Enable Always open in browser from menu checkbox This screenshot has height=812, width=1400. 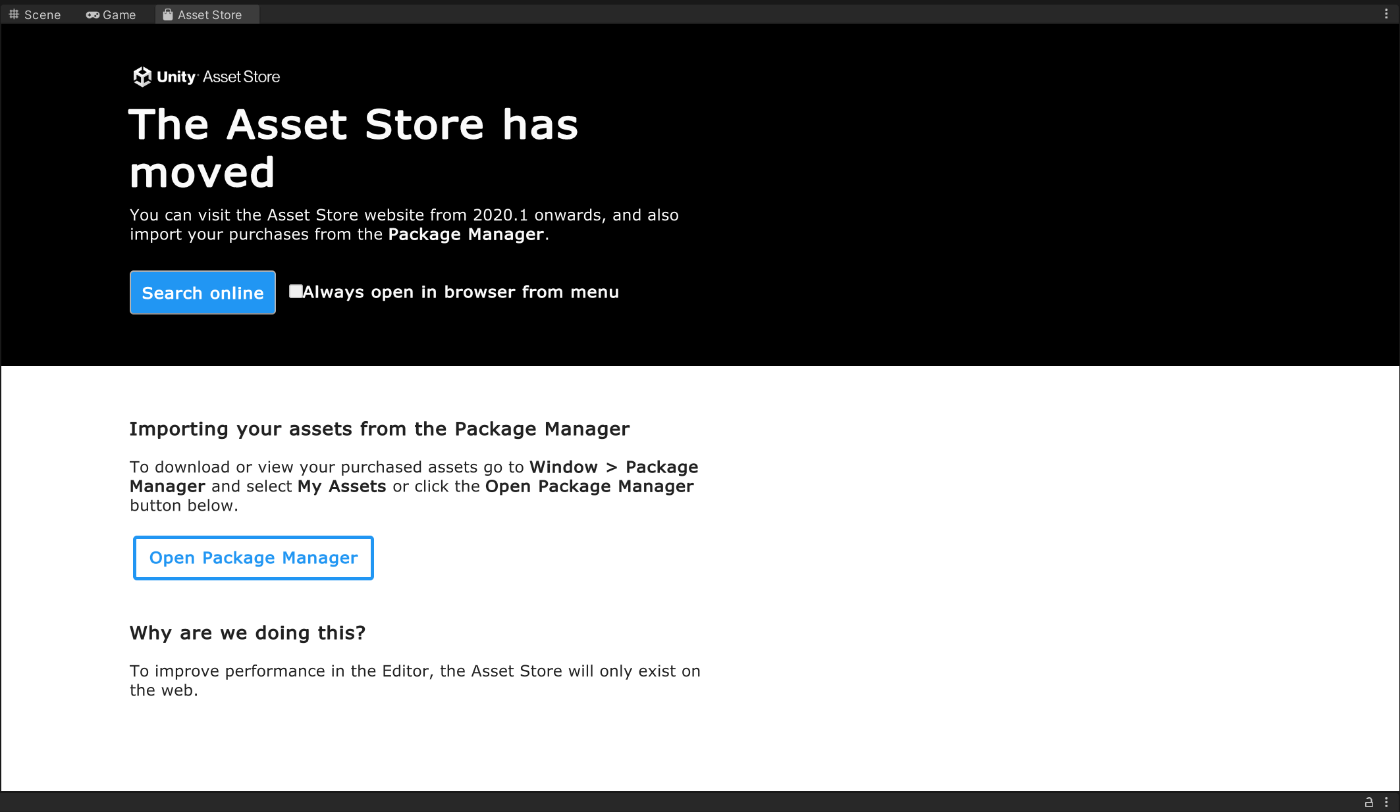pyautogui.click(x=296, y=291)
